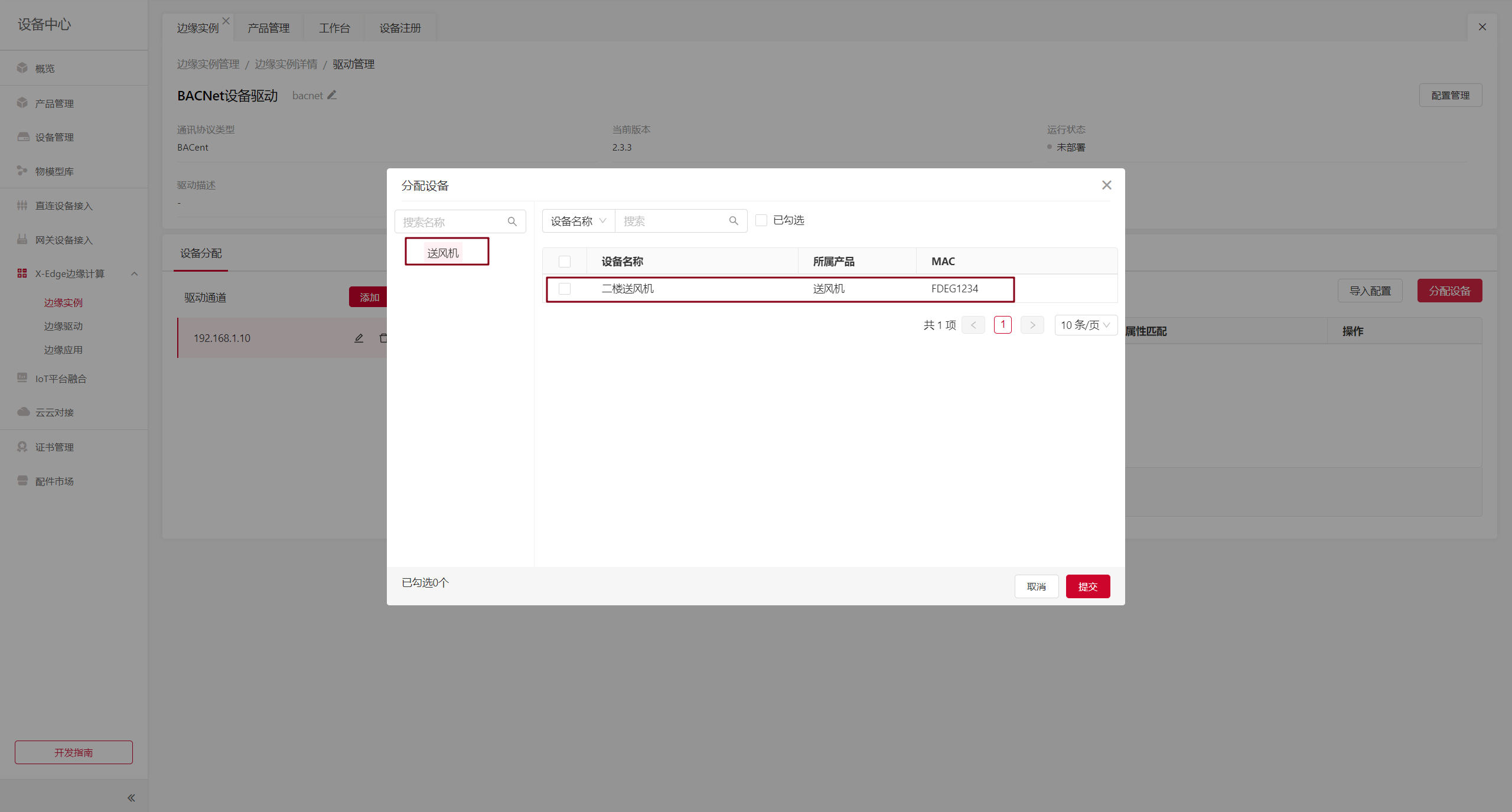
Task: Click the 云云对接 cloud icon in the sidebar
Action: click(x=23, y=412)
